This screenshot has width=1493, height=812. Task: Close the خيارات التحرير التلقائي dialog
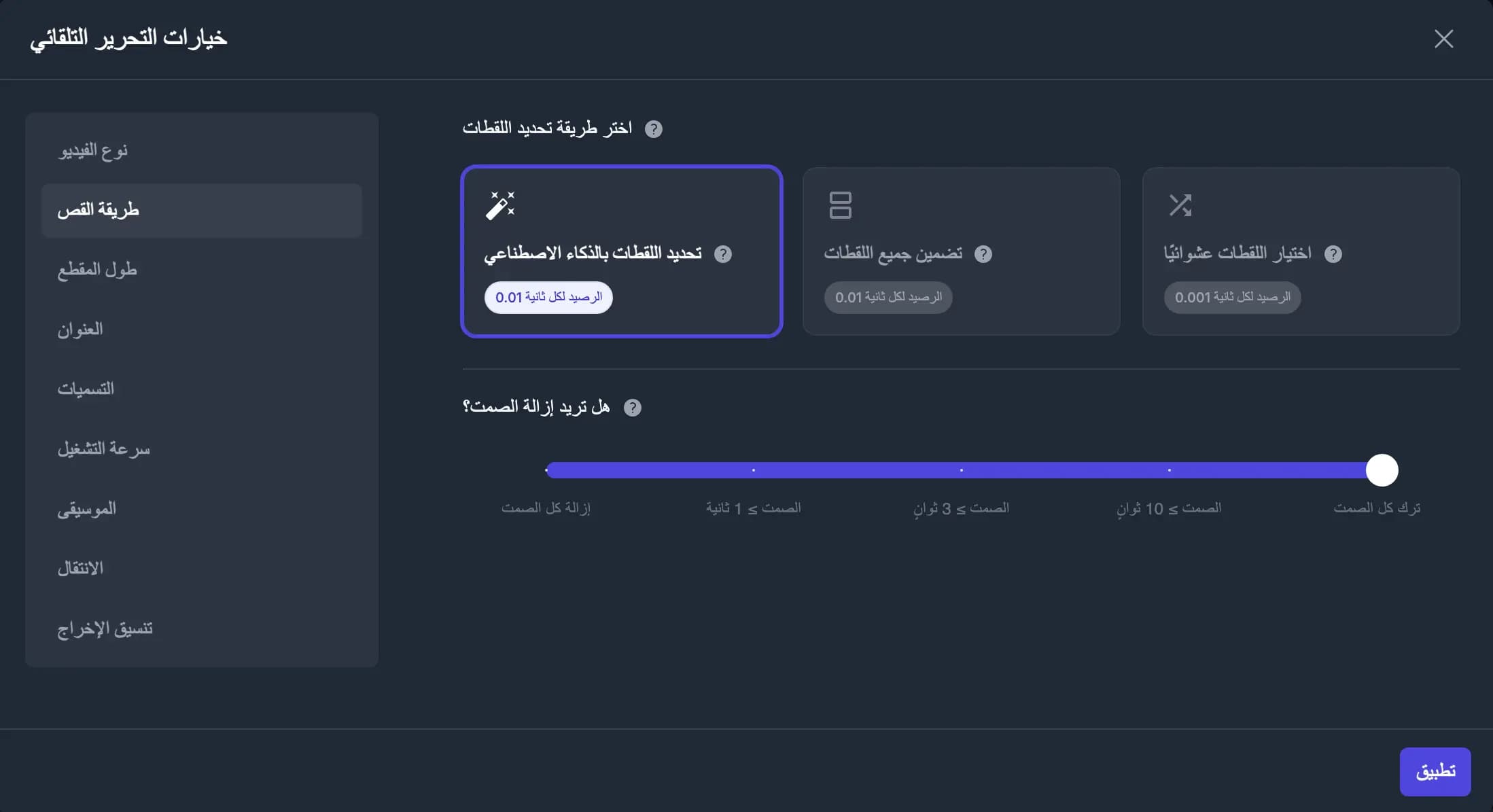coord(1443,39)
